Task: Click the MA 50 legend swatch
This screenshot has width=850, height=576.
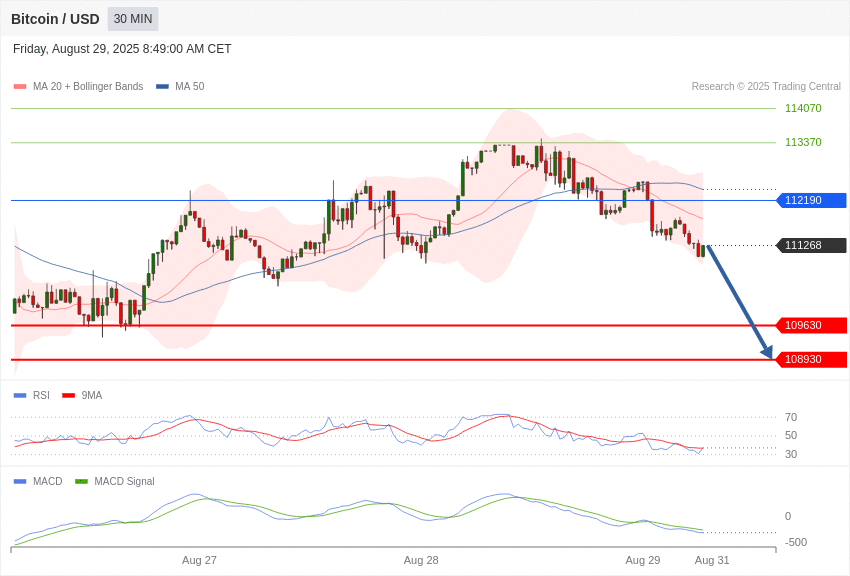Action: (162, 87)
